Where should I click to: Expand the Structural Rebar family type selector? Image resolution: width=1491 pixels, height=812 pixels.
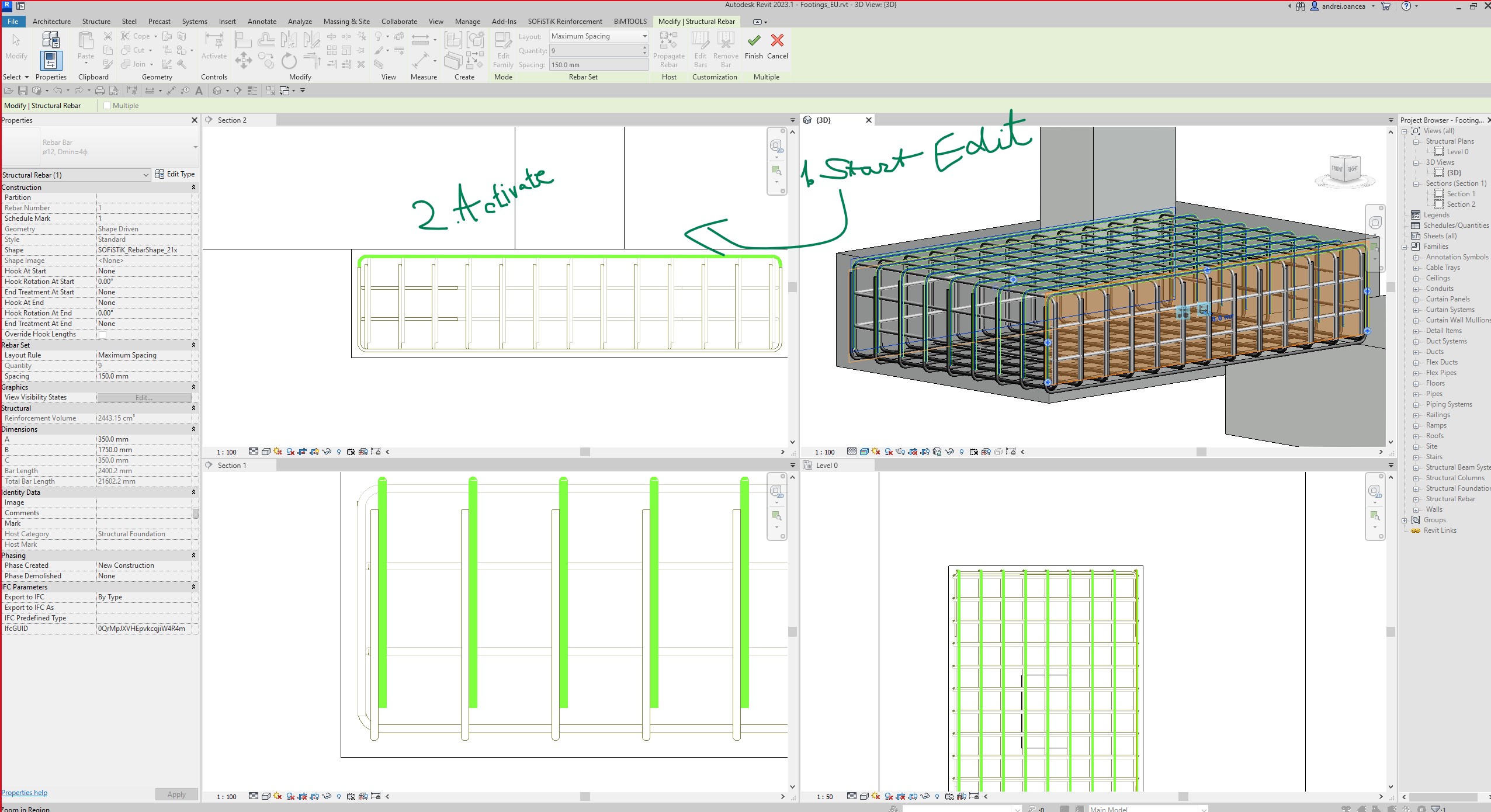(147, 175)
